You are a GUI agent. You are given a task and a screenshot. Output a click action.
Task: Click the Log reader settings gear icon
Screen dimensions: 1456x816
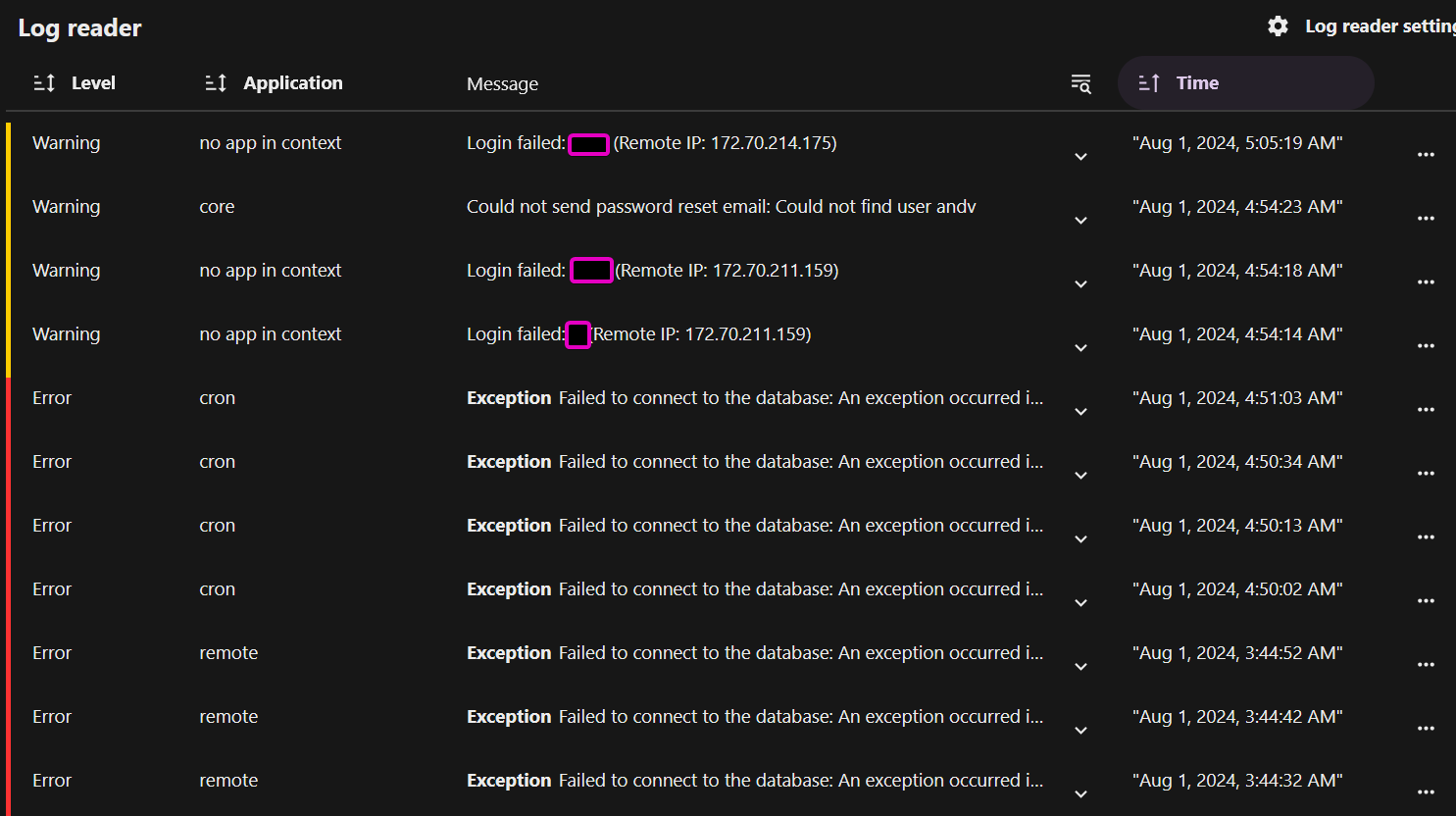click(x=1278, y=25)
